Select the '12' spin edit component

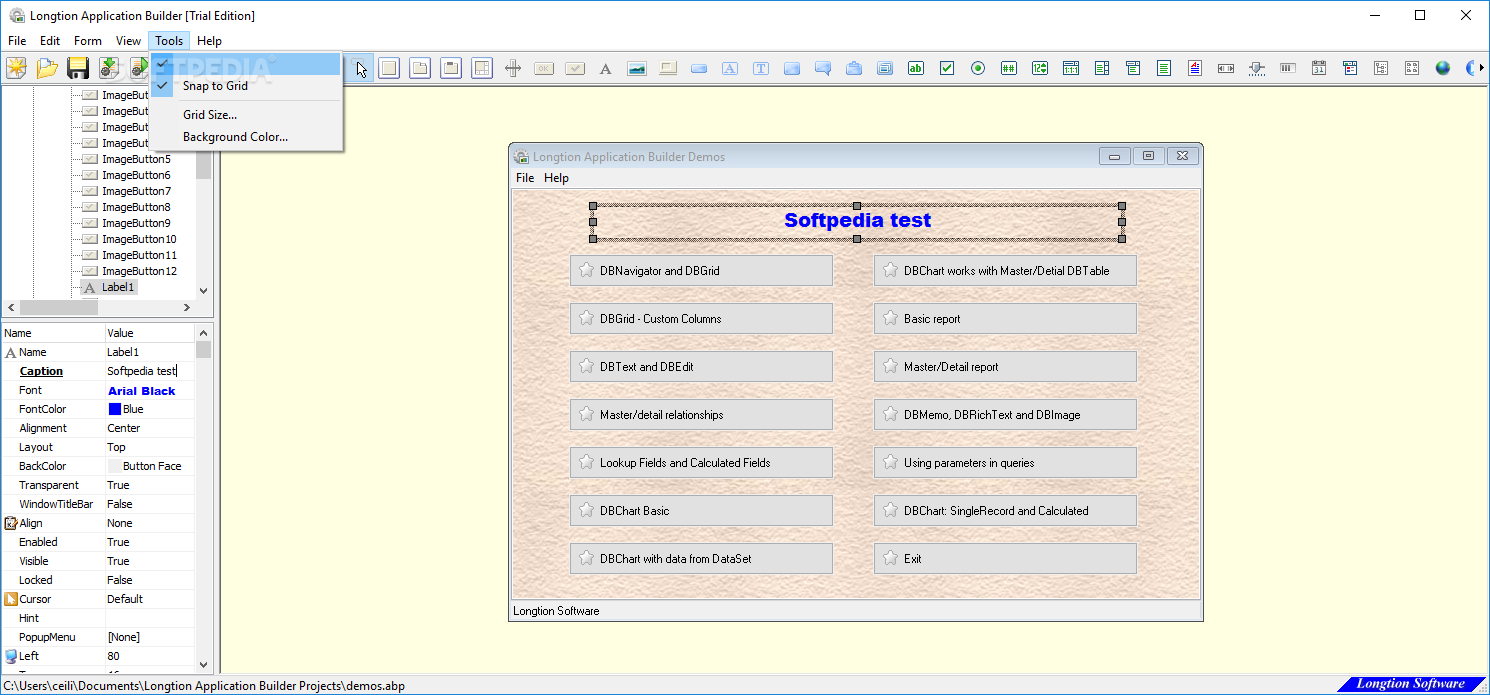click(1040, 68)
